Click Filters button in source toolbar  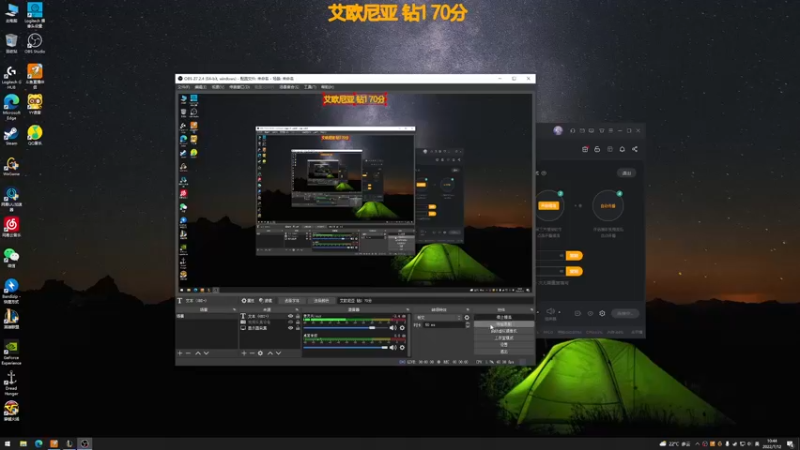coord(265,301)
